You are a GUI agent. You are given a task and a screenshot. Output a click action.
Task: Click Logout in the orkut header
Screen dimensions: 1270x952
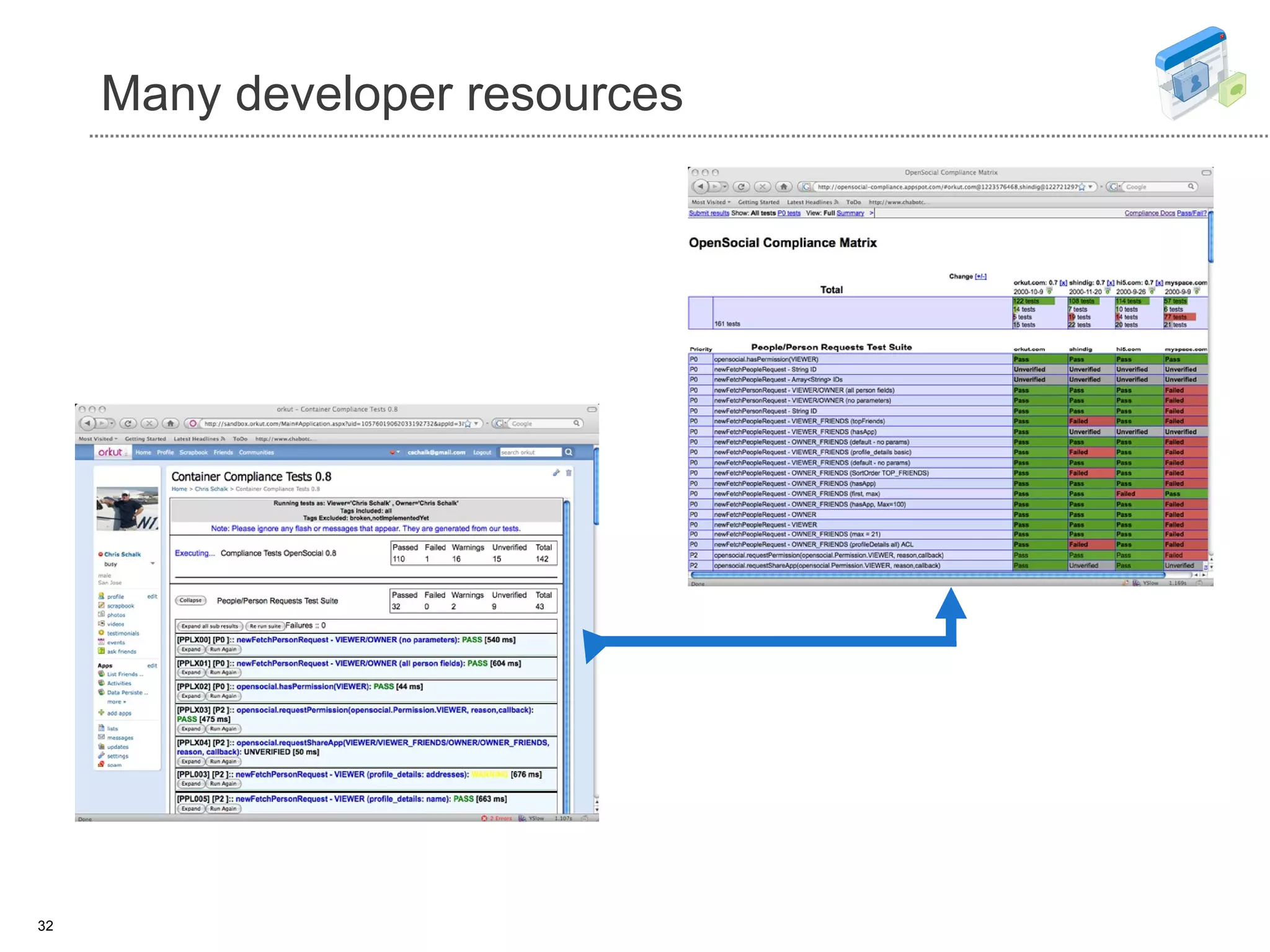(482, 452)
